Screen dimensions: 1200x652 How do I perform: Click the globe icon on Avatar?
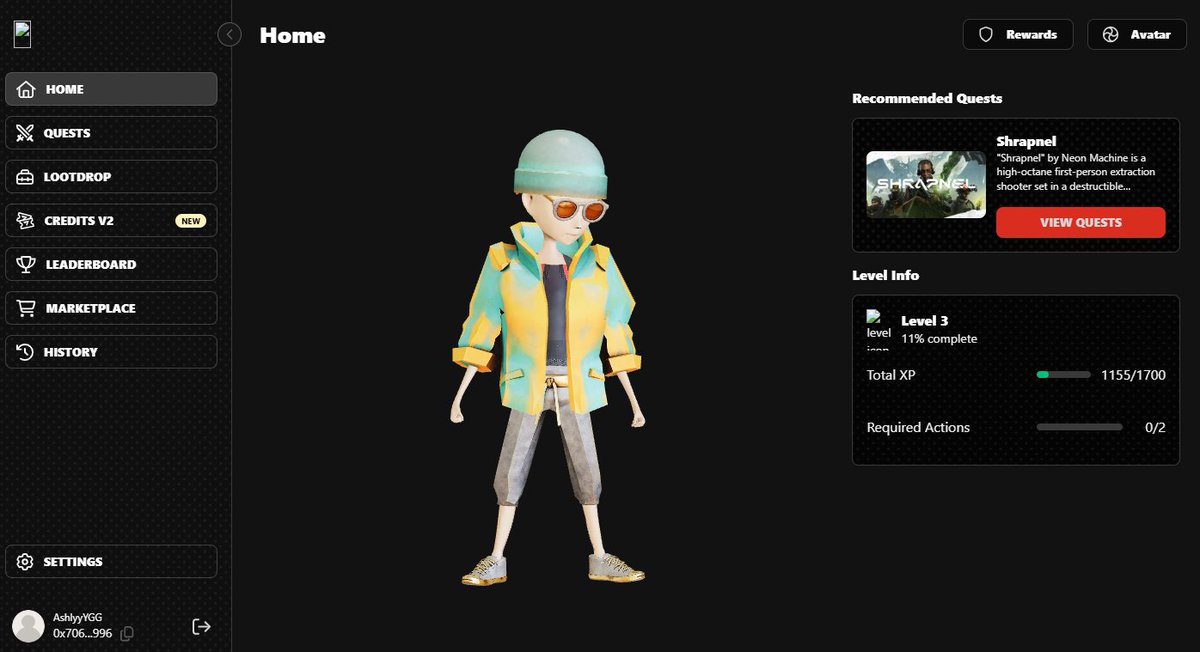1110,35
